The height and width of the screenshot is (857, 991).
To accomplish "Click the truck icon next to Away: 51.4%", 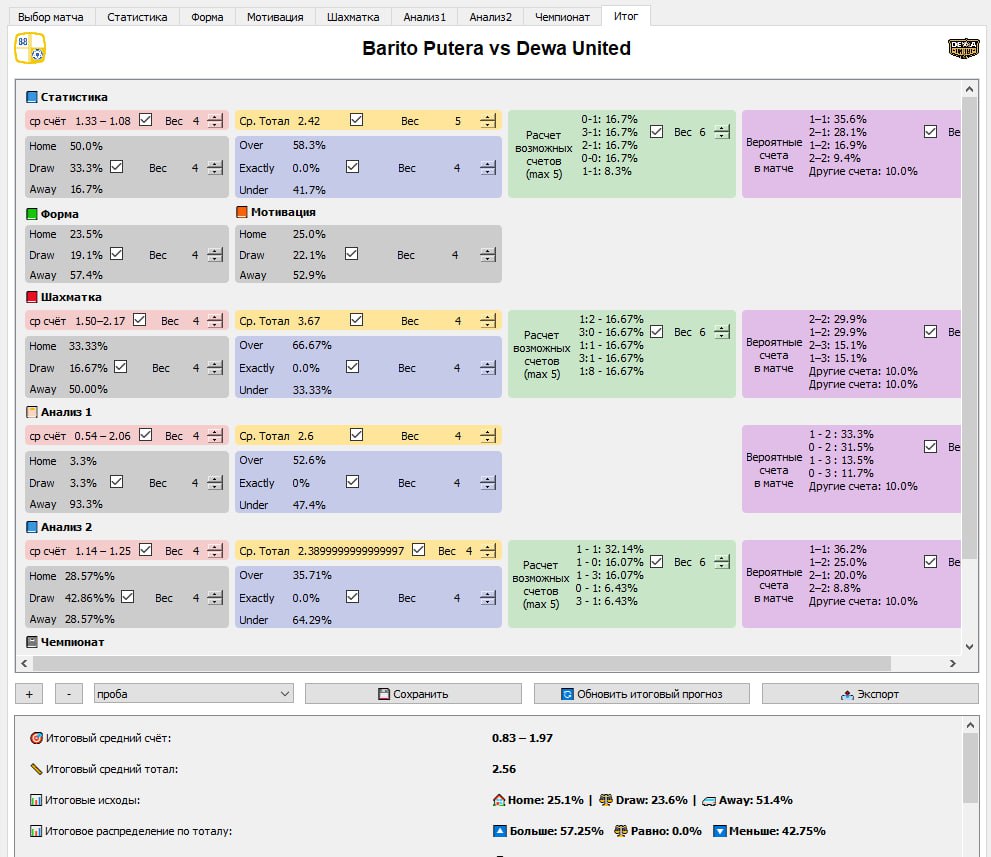I will click(x=709, y=801).
